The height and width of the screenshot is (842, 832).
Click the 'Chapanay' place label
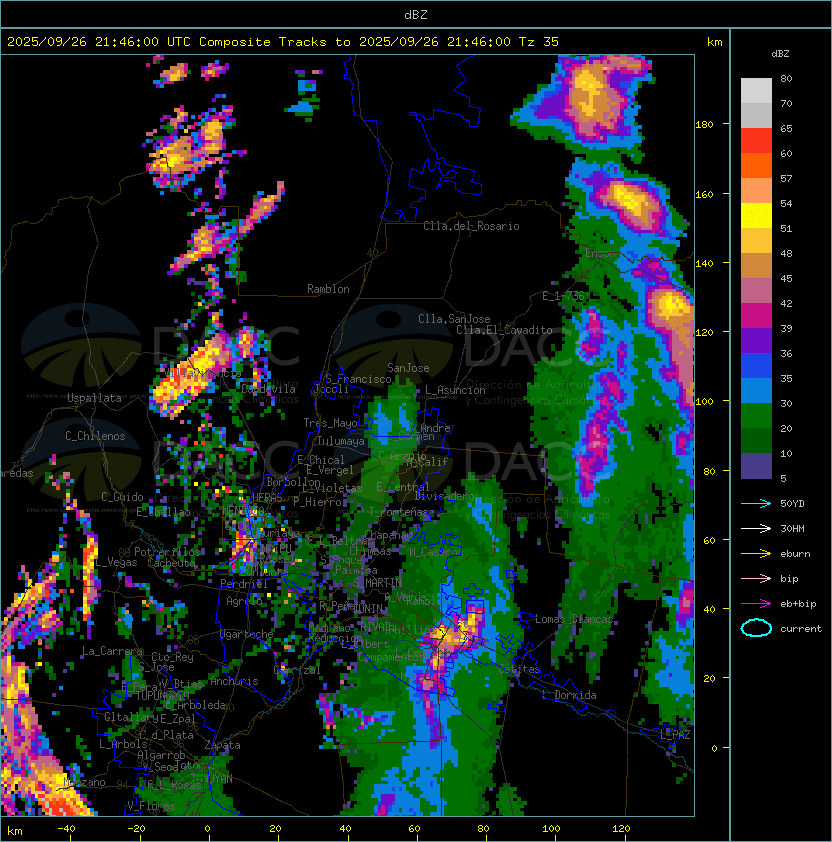point(388,535)
